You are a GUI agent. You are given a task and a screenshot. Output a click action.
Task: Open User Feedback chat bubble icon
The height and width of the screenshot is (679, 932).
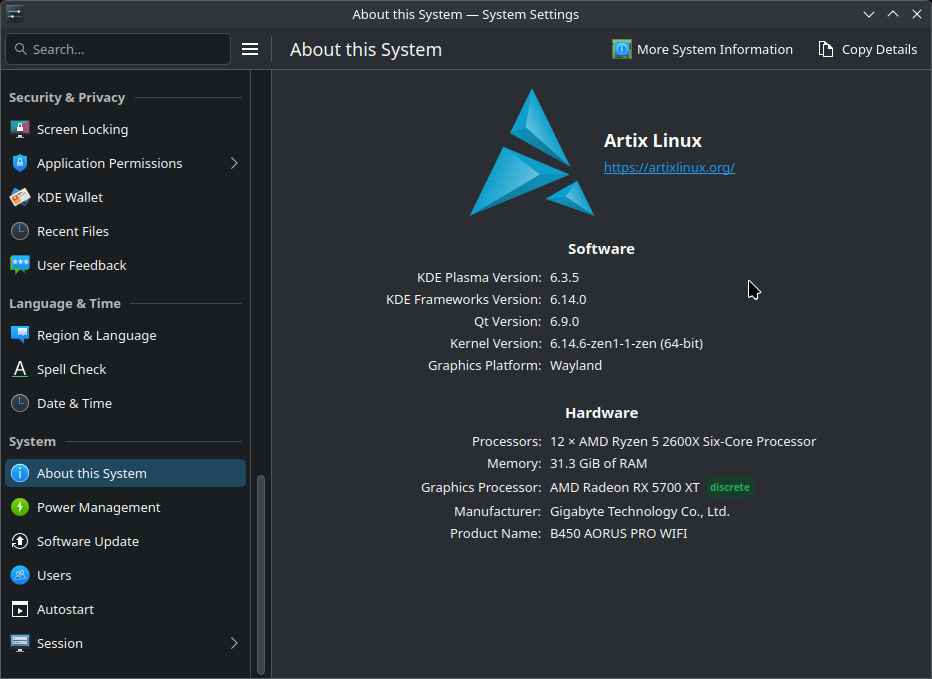point(20,265)
